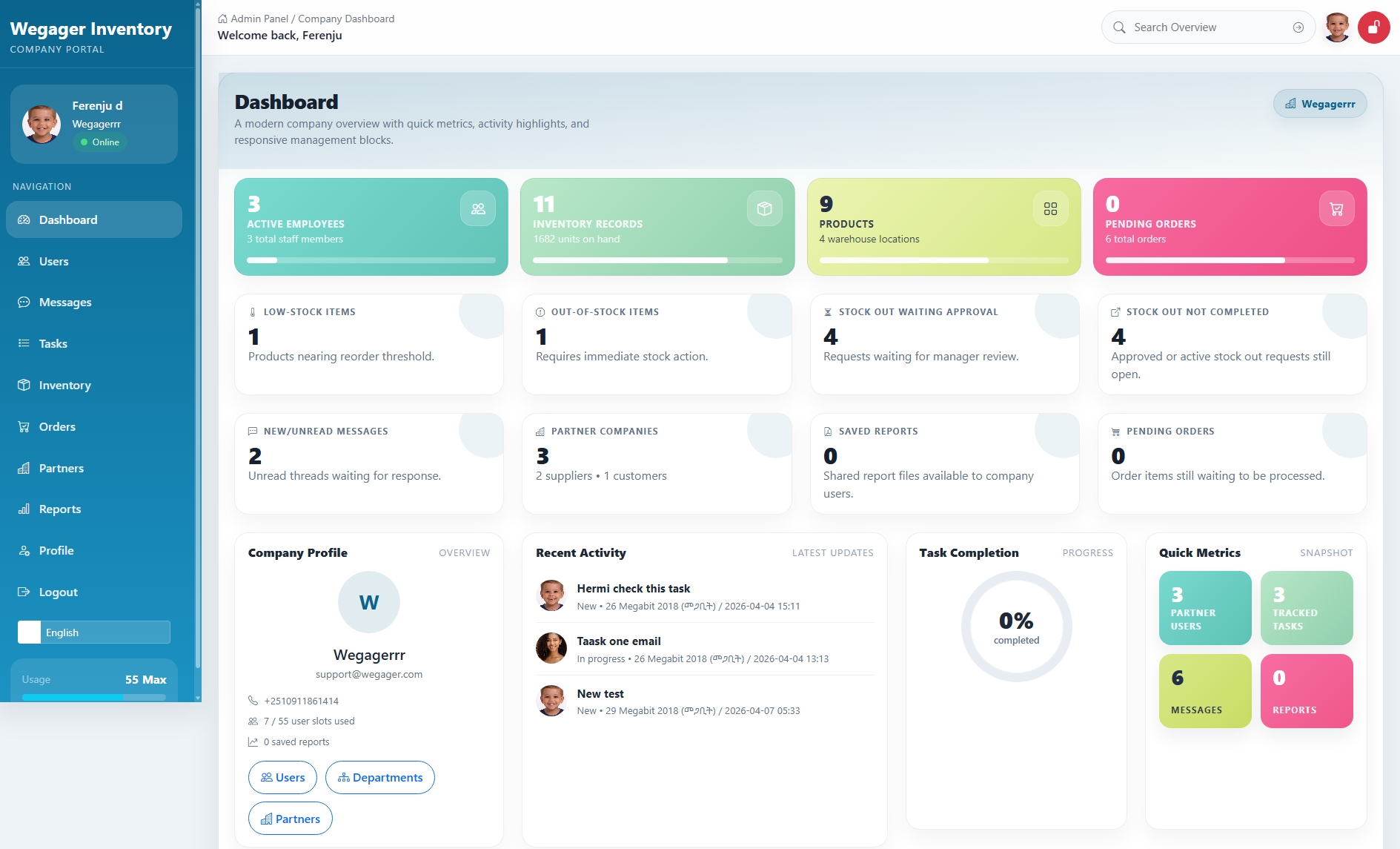Click the Reports quick metric tile
1400x849 pixels.
pyautogui.click(x=1307, y=691)
